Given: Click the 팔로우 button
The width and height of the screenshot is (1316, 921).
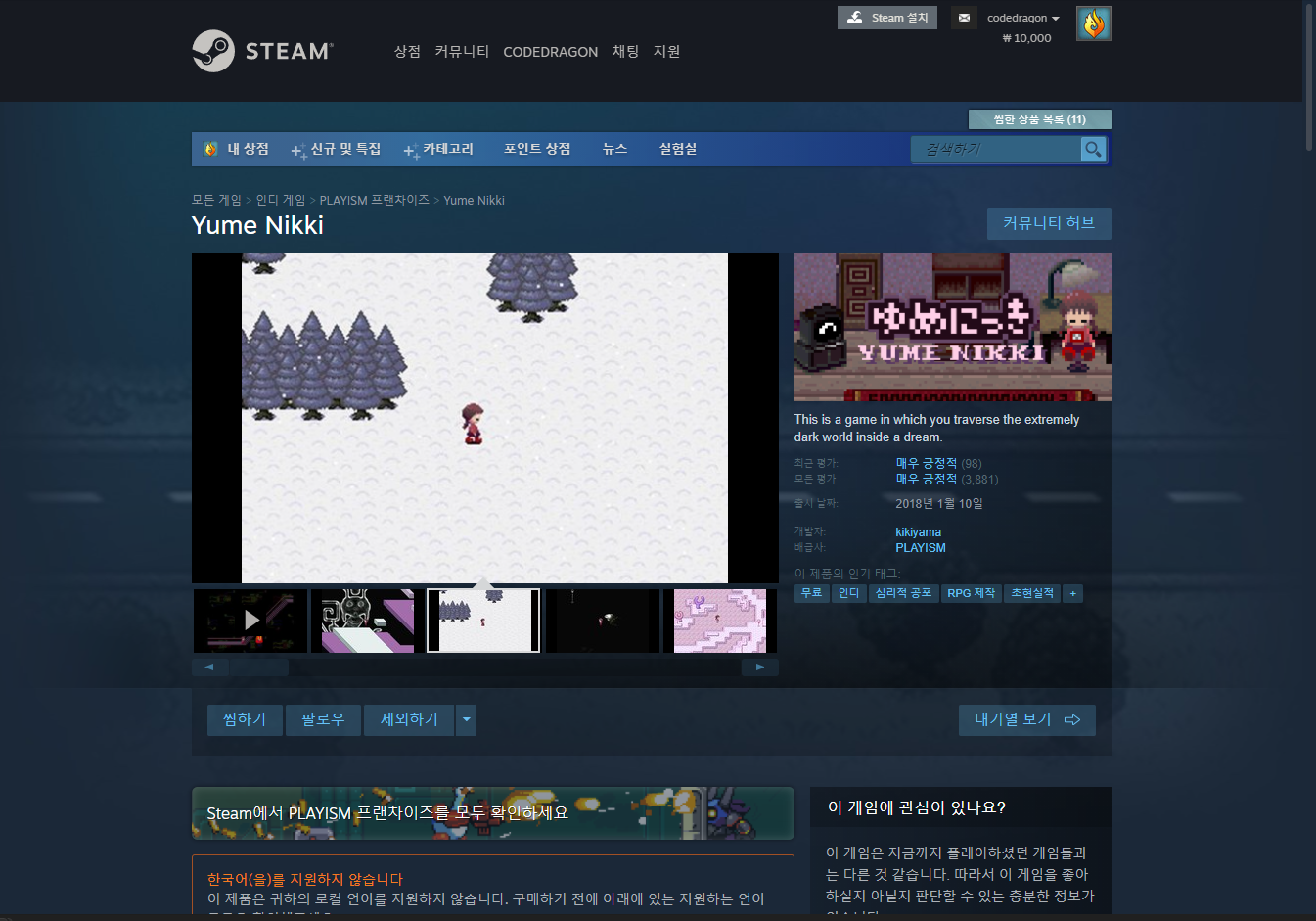Looking at the screenshot, I should click(323, 719).
